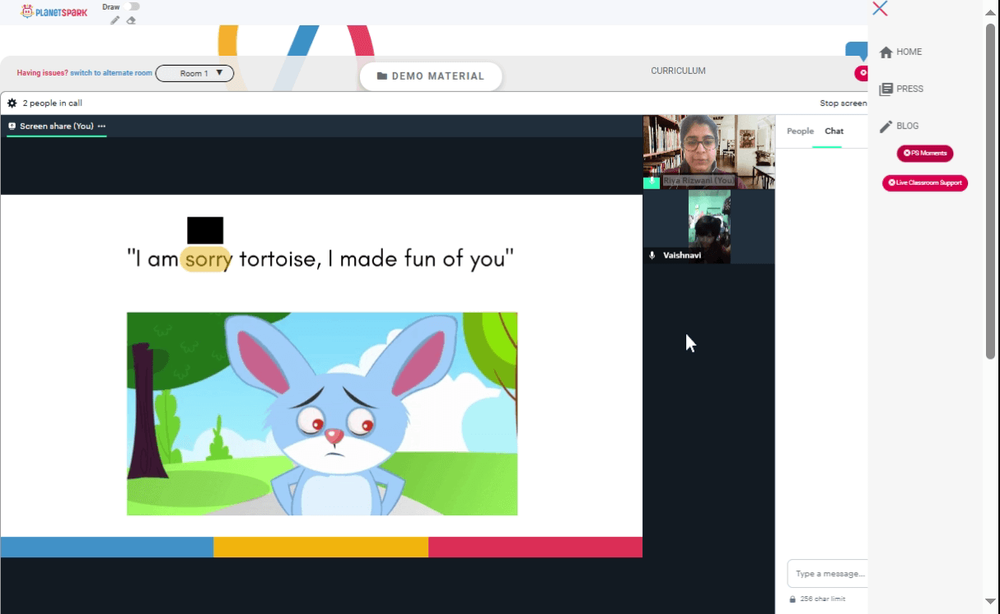1000x614 pixels.
Task: Click Stop screen share button
Action: tap(843, 103)
